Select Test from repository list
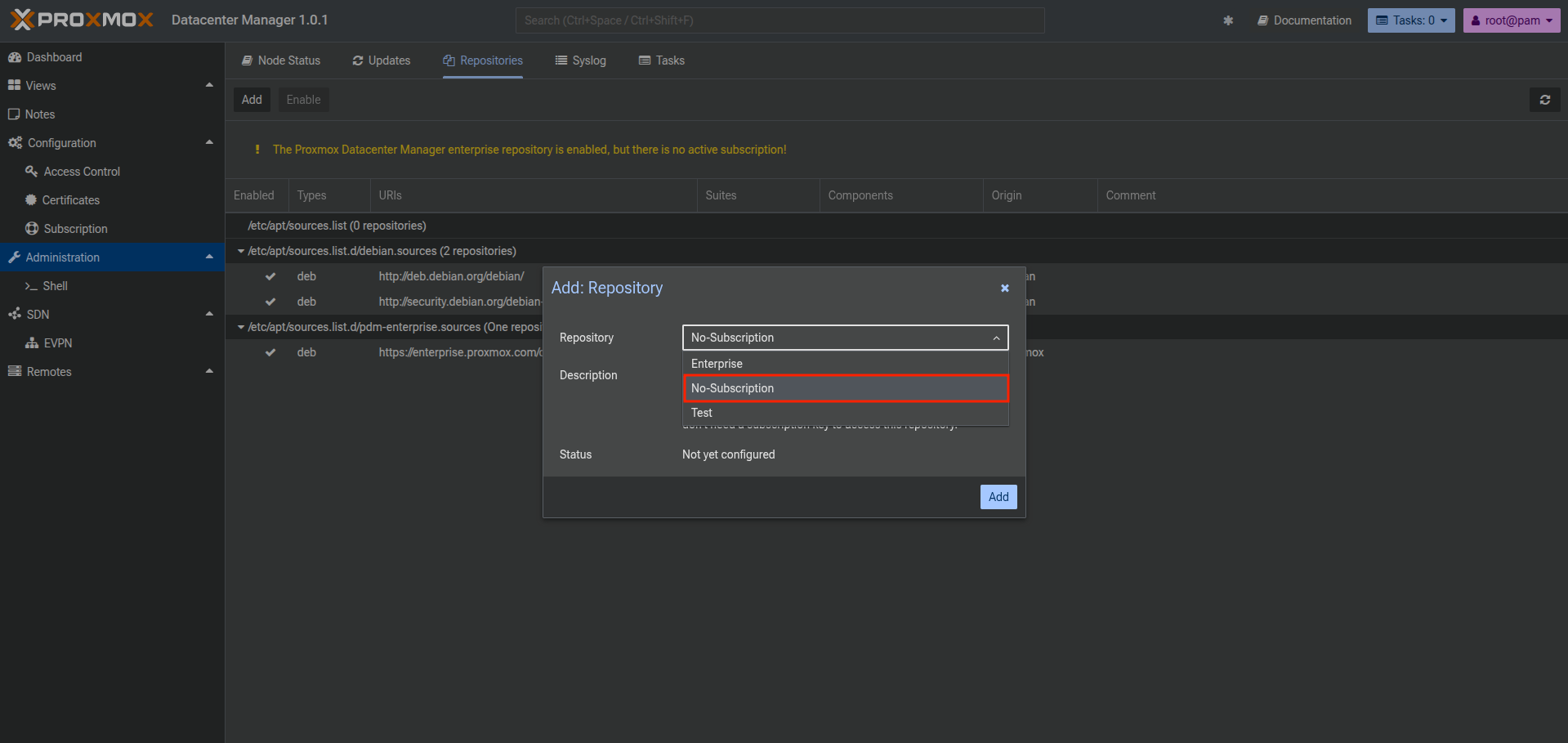Image resolution: width=1568 pixels, height=743 pixels. coord(846,413)
